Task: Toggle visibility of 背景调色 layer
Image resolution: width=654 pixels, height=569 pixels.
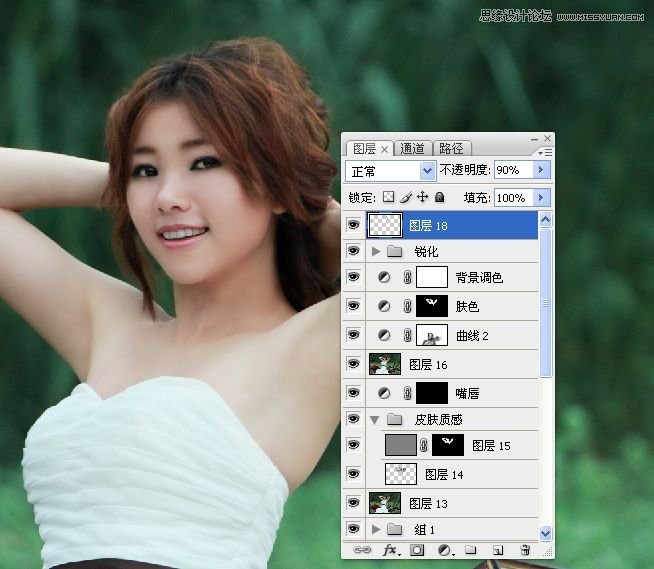Action: tap(354, 277)
